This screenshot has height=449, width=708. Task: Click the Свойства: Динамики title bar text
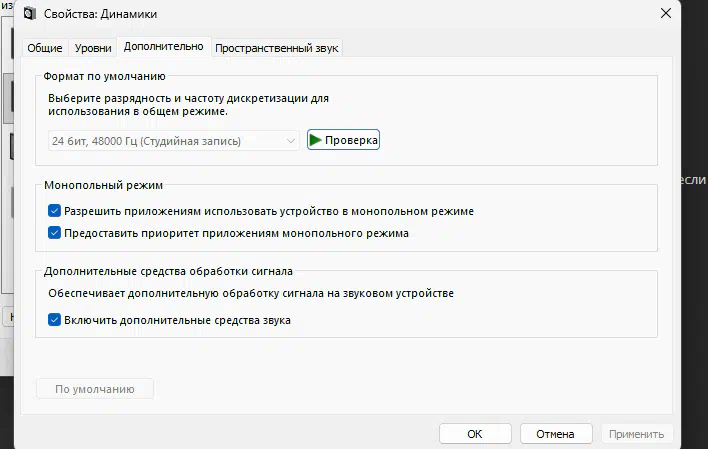coord(100,14)
